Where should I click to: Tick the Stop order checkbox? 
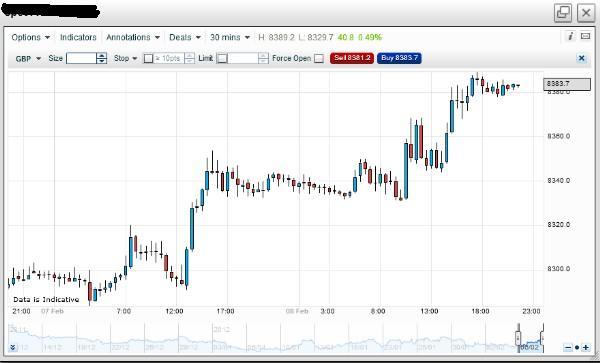148,59
